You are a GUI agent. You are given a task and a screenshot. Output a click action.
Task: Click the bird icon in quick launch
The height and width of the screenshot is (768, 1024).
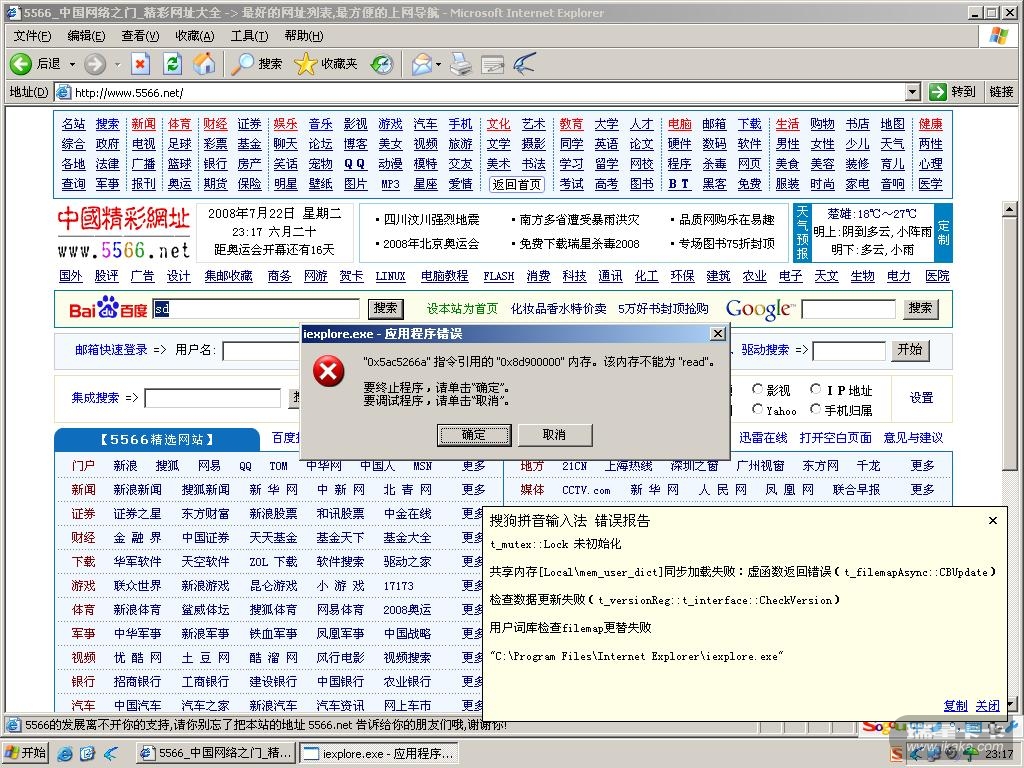pos(110,754)
